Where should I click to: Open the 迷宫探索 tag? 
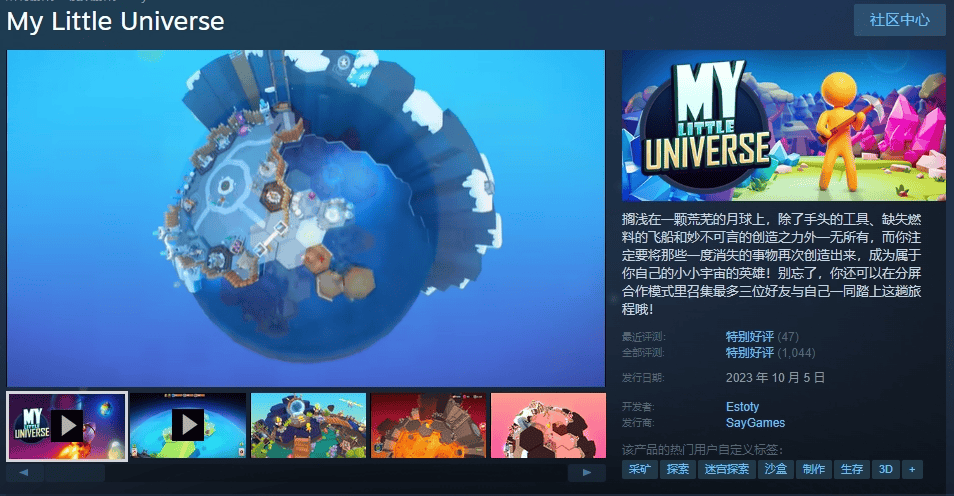726,469
